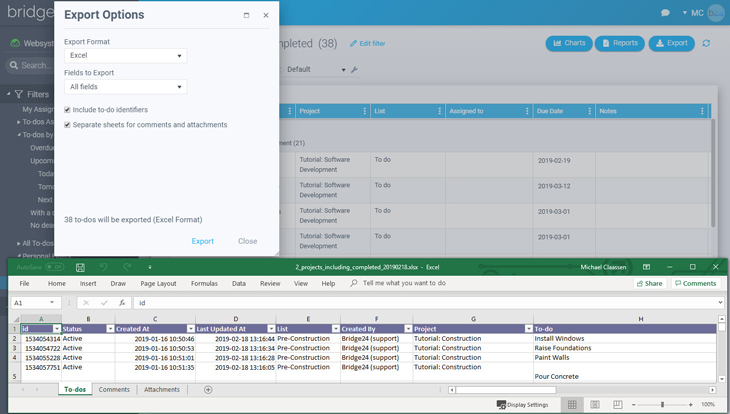
Task: Click the Insert Function fx icon
Action: (x=122, y=303)
